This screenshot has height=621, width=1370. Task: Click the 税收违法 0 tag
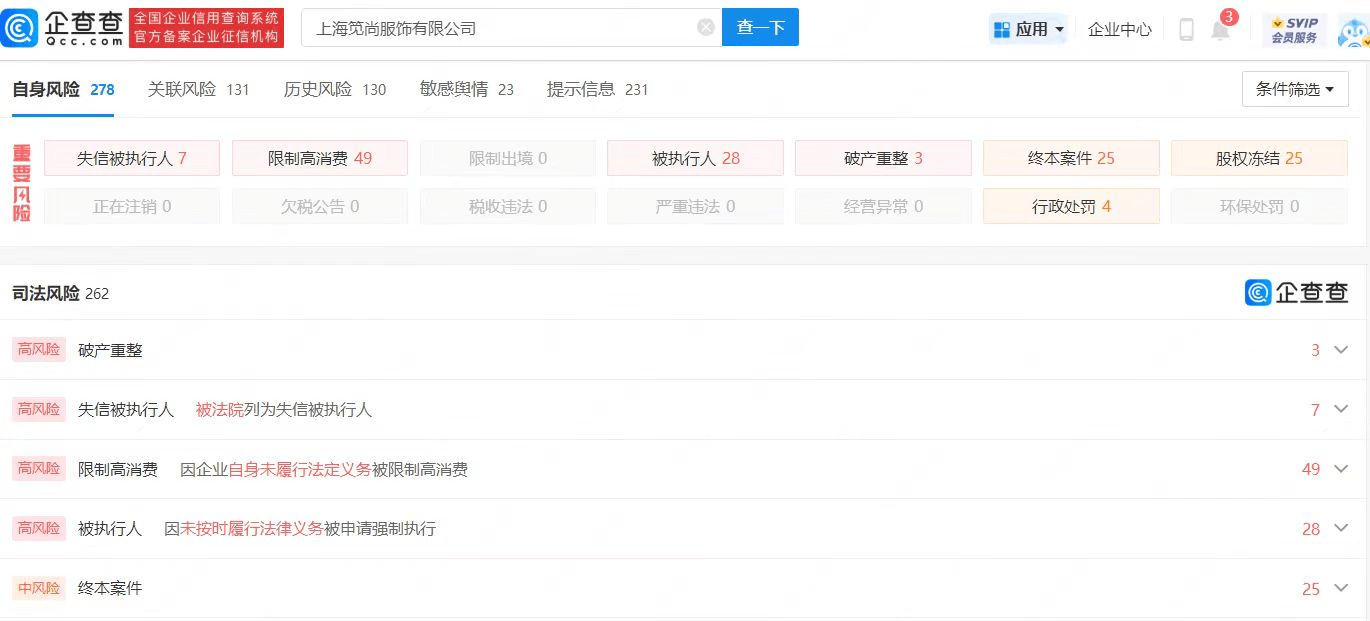[508, 206]
